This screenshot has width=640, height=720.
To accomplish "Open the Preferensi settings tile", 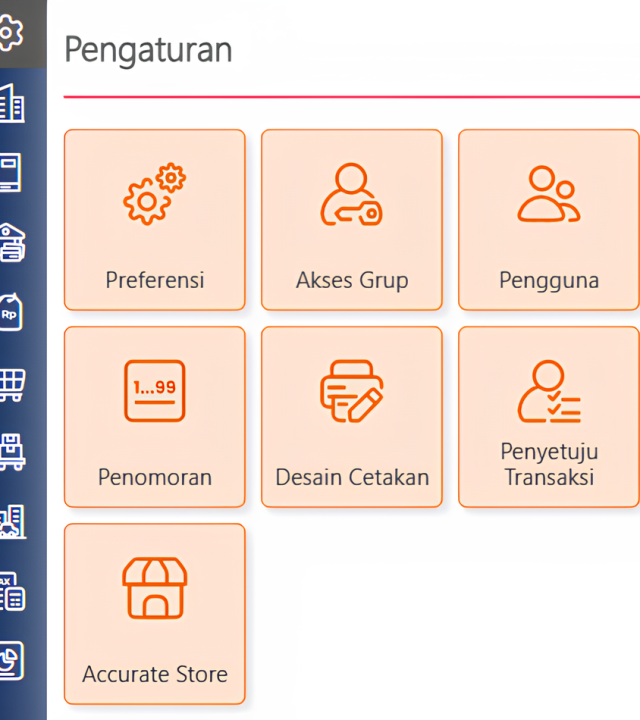I will 155,219.
